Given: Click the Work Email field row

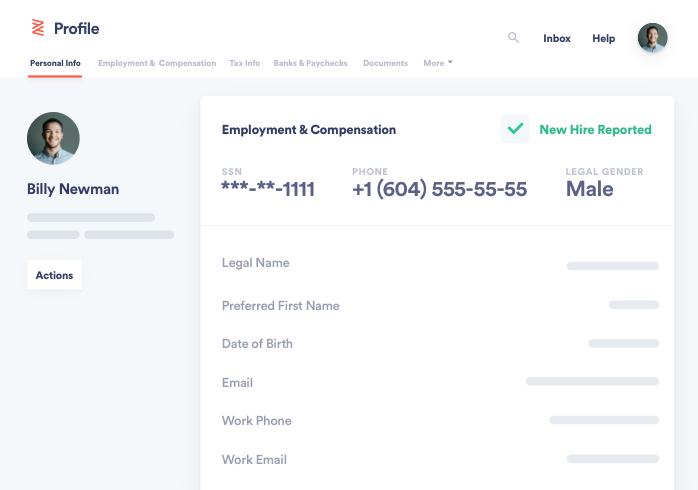Looking at the screenshot, I should [x=440, y=459].
